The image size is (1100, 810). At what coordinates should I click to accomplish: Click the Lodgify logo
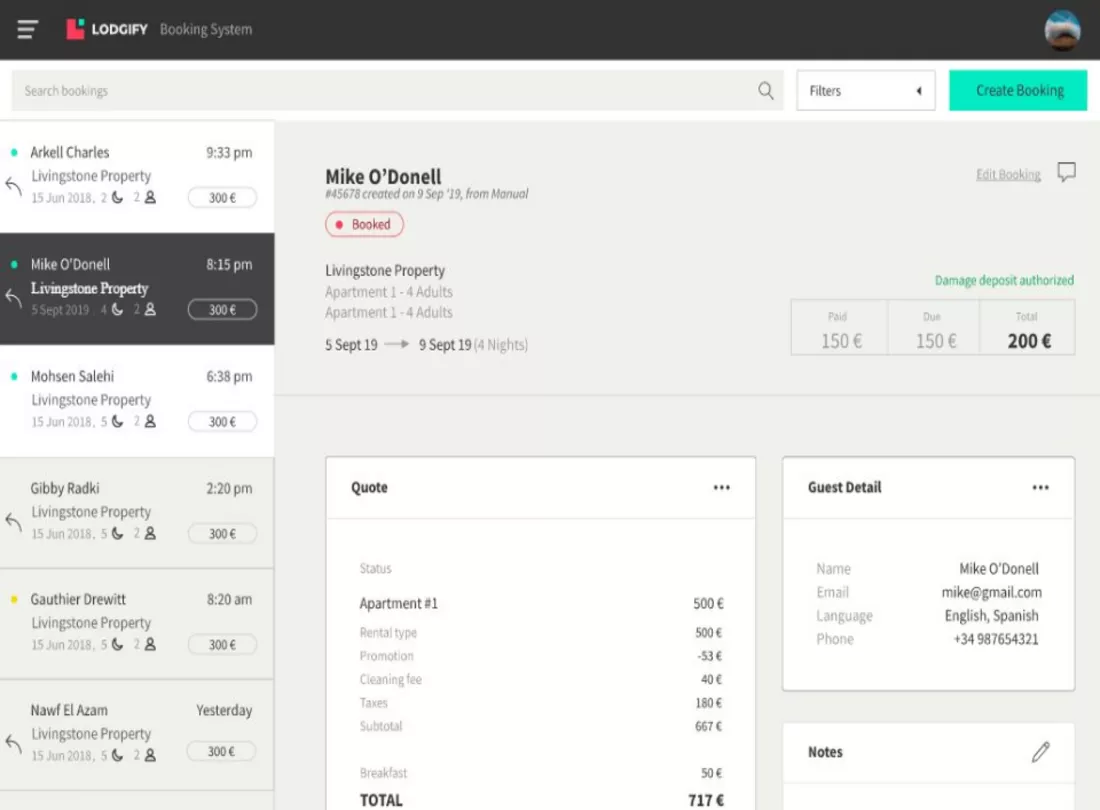click(107, 29)
